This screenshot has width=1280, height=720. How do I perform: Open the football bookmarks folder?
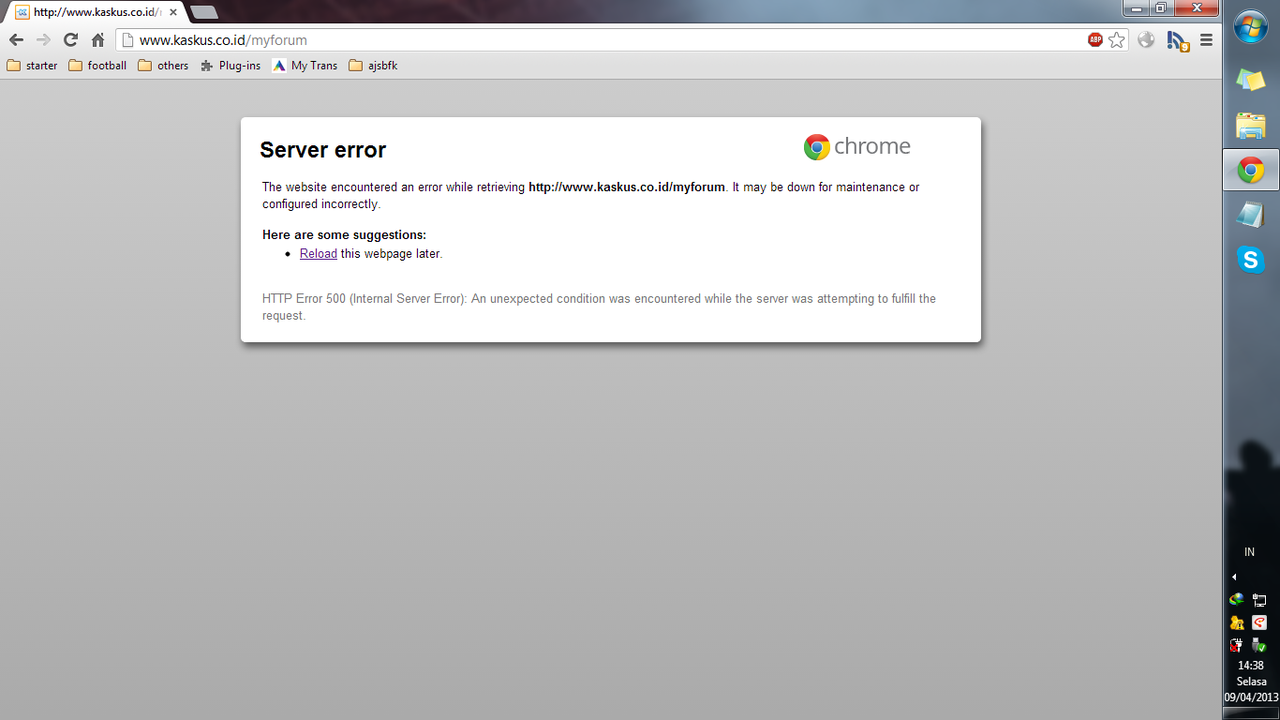pos(97,66)
